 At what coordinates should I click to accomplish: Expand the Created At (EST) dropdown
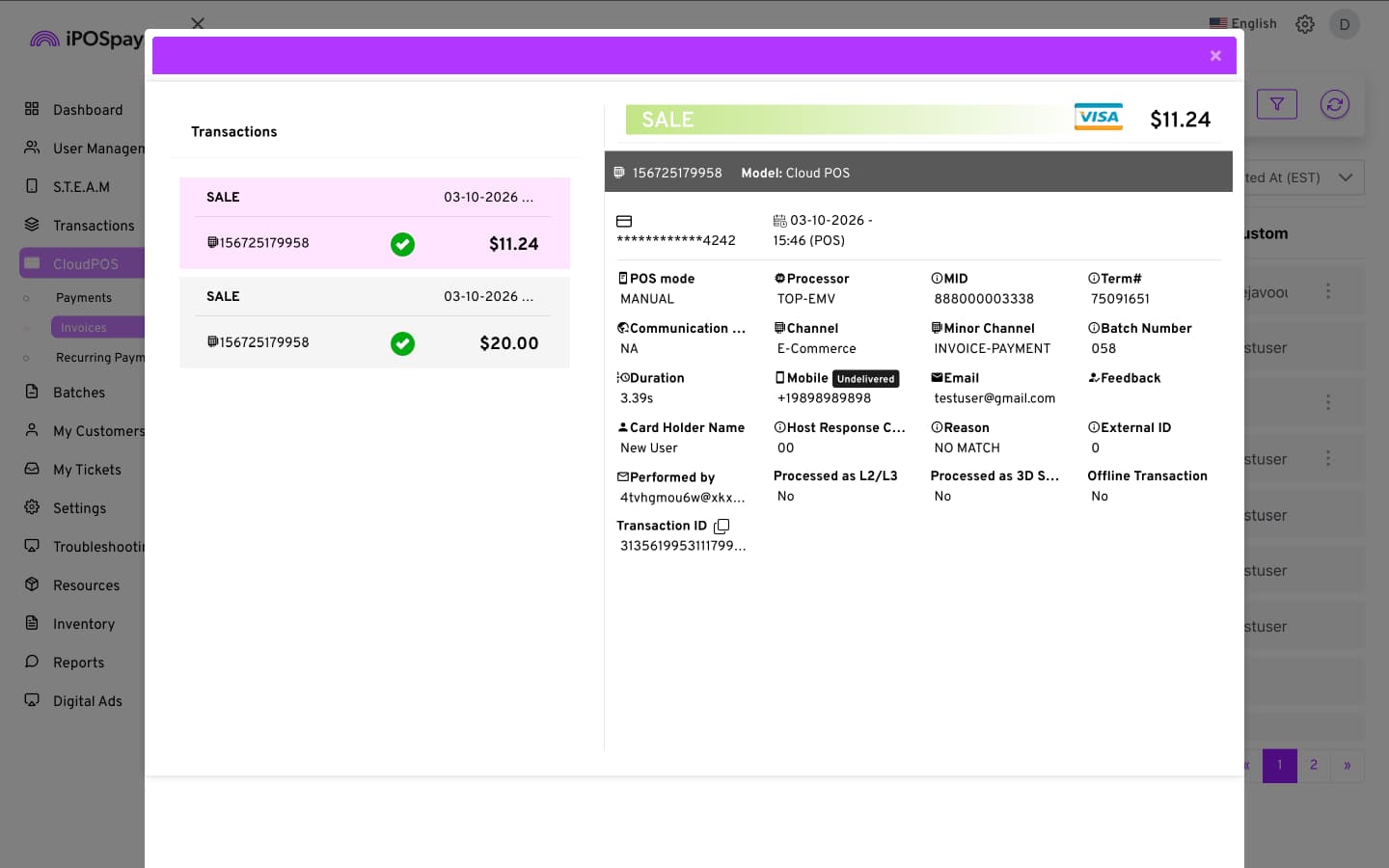1345,177
